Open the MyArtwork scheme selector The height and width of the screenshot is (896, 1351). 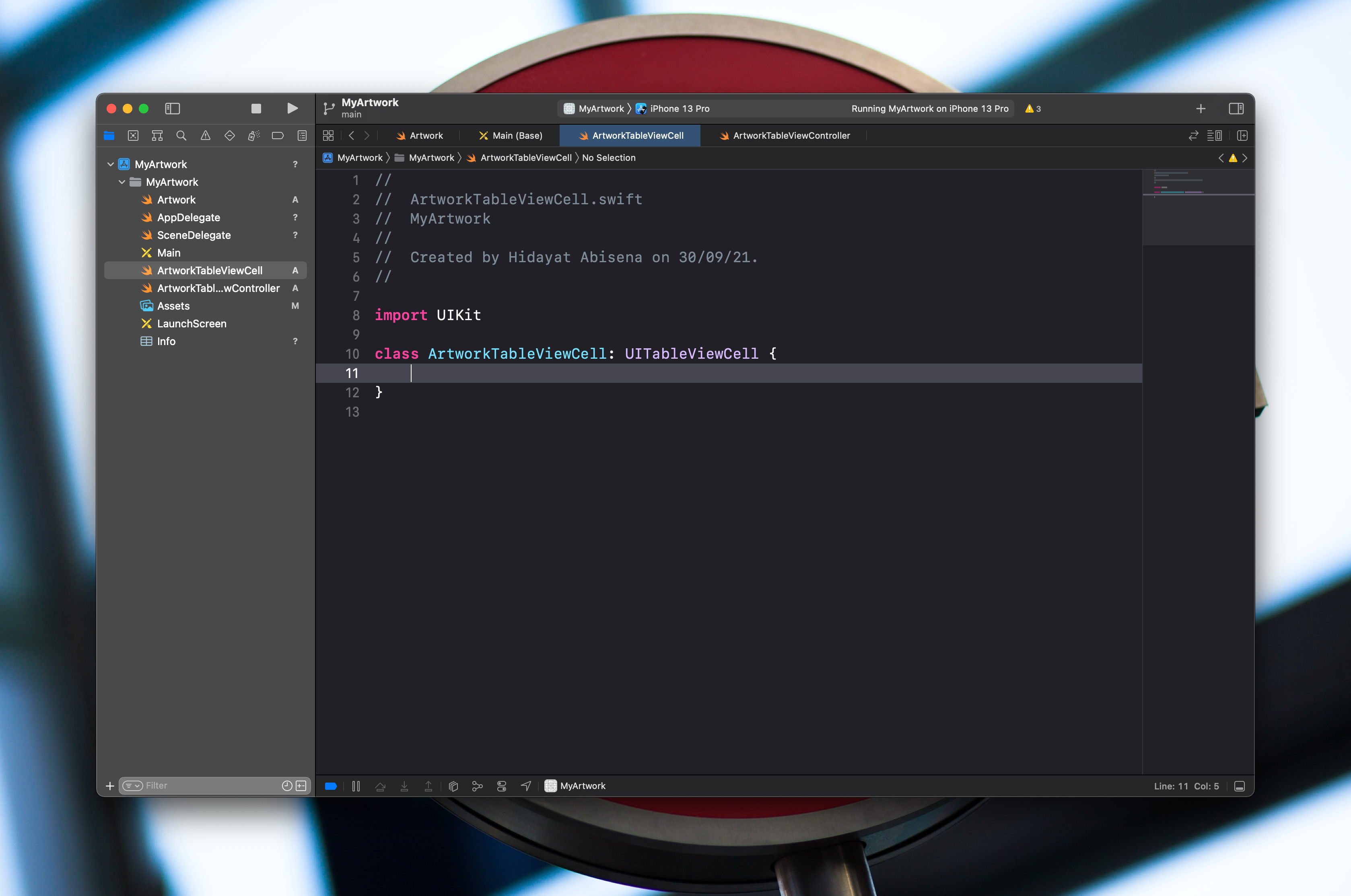(594, 109)
